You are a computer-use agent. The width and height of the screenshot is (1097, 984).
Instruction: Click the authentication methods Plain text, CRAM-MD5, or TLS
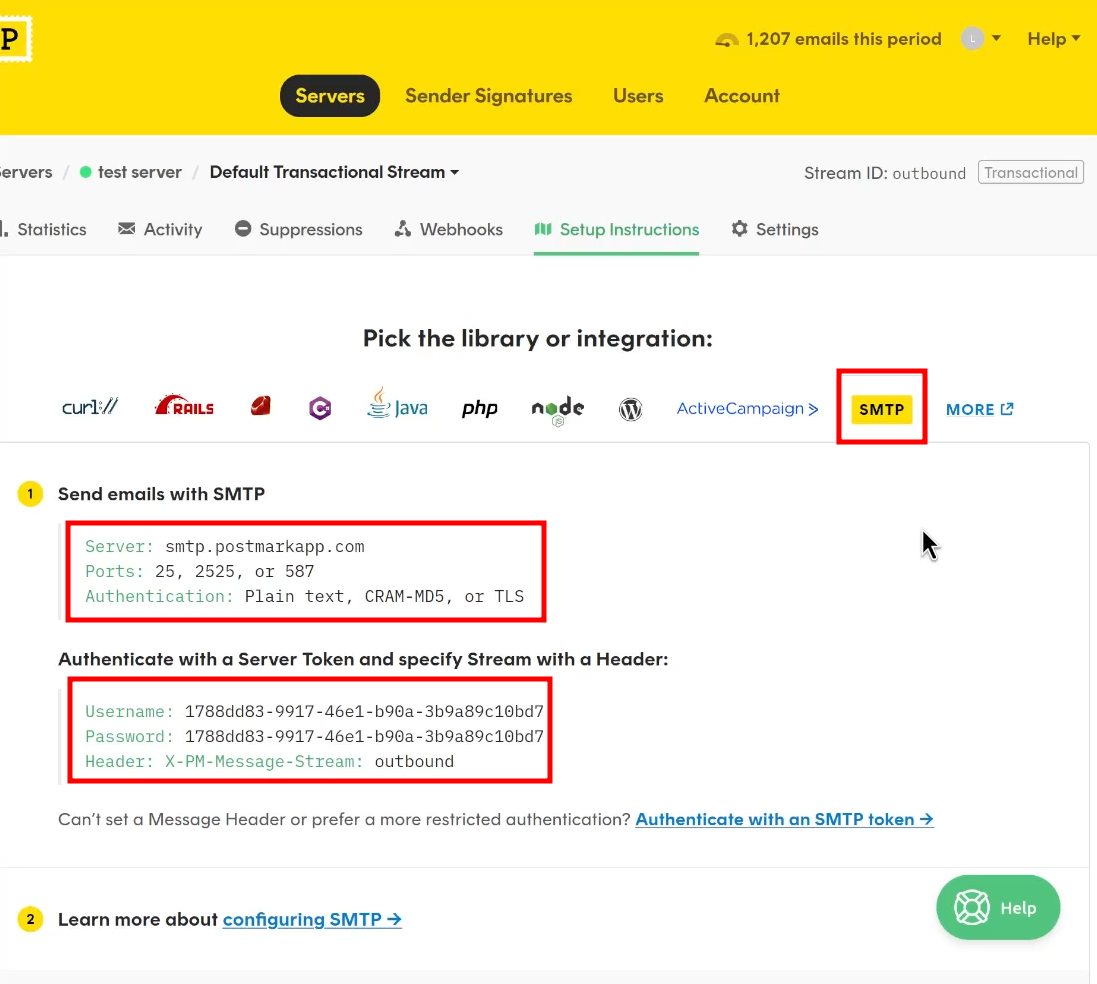pyautogui.click(x=384, y=597)
